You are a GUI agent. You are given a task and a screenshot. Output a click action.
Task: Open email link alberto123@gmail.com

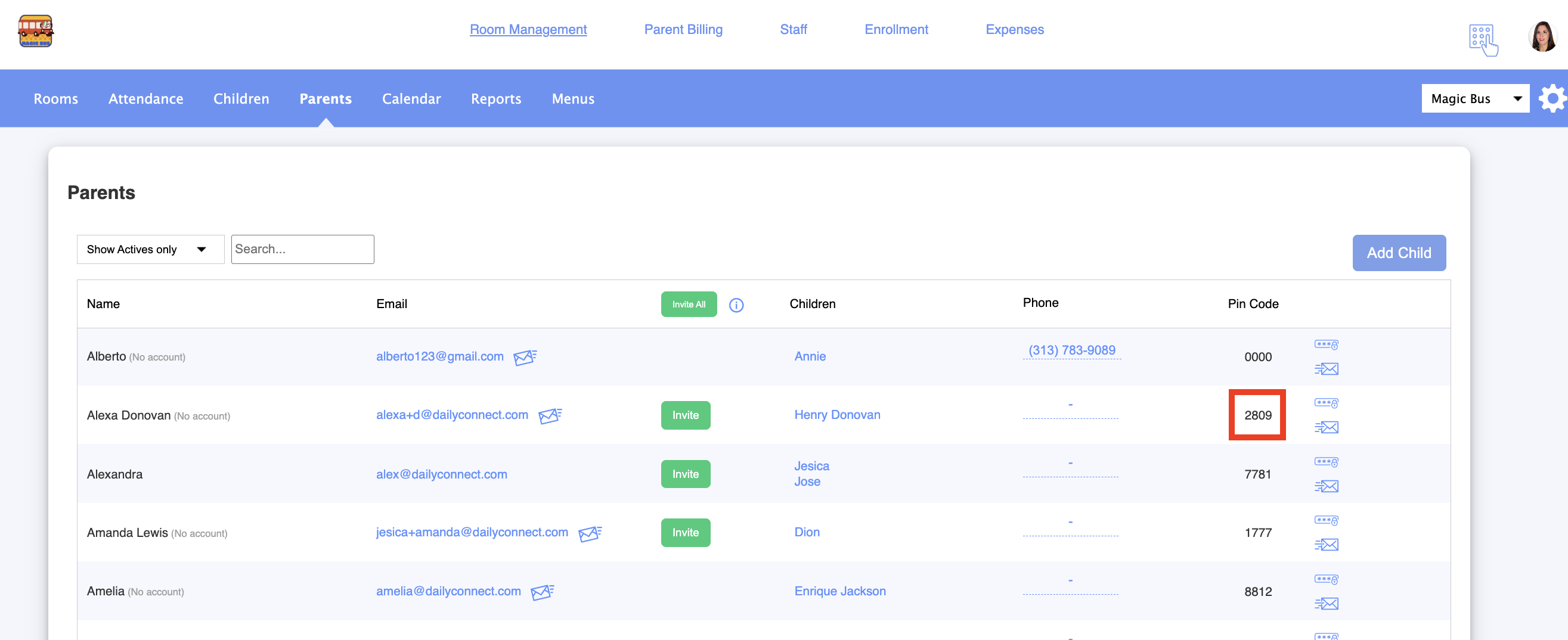coord(439,356)
